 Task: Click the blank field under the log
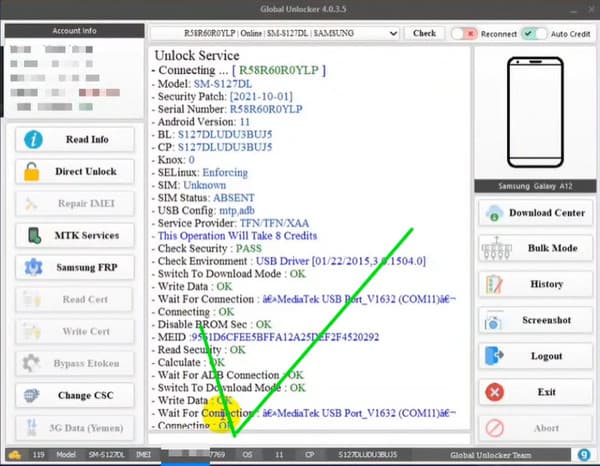[x=309, y=439]
